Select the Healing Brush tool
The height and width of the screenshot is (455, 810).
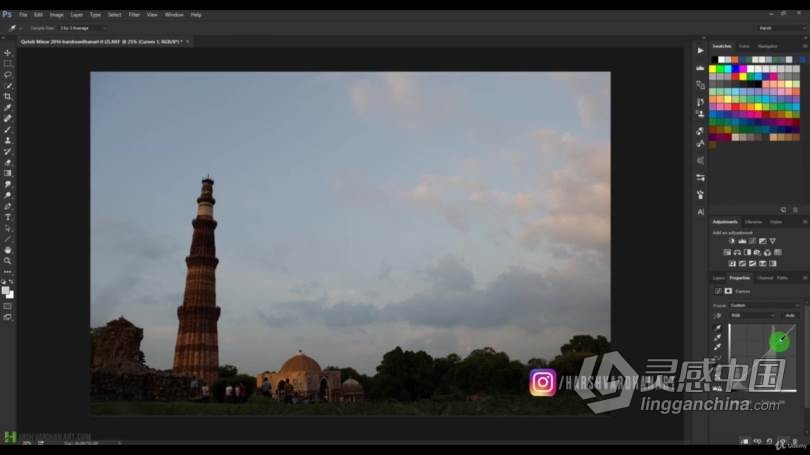point(8,118)
